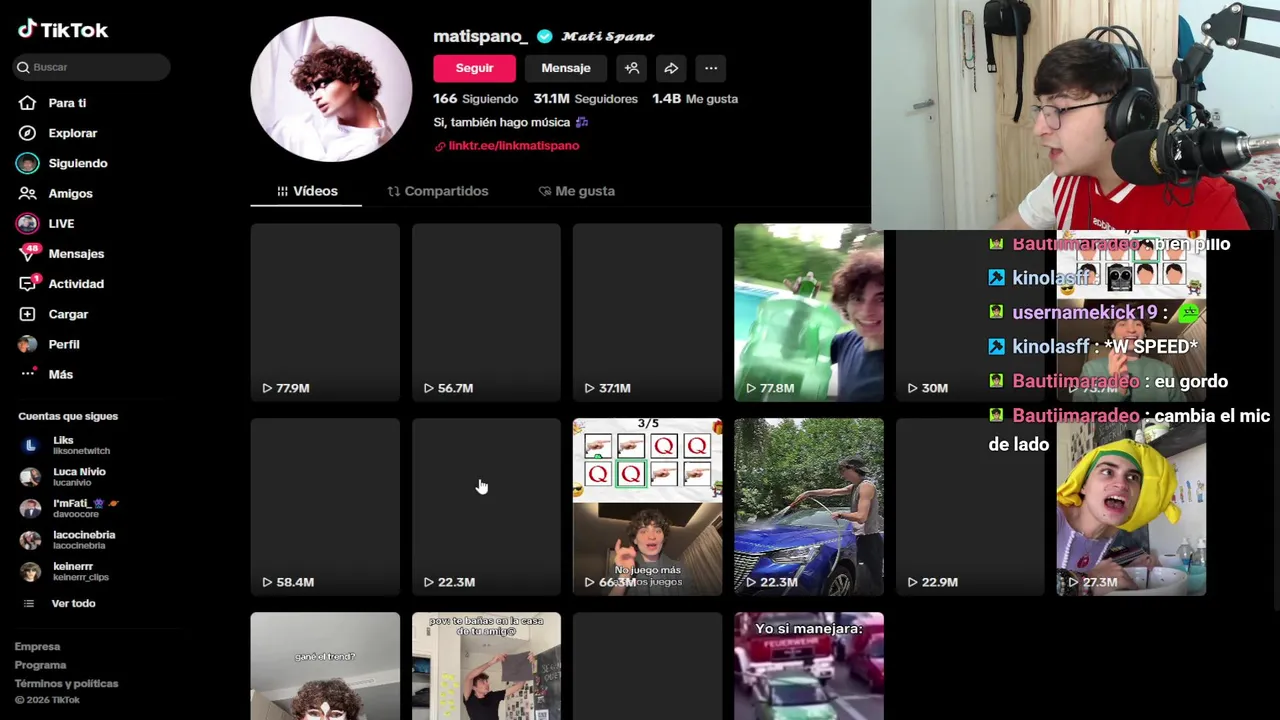Click the Seguir button
The width and height of the screenshot is (1280, 720).
[474, 68]
